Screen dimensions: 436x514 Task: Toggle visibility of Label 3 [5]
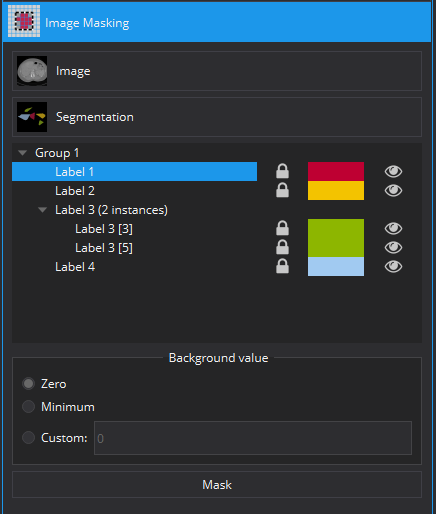pos(393,247)
